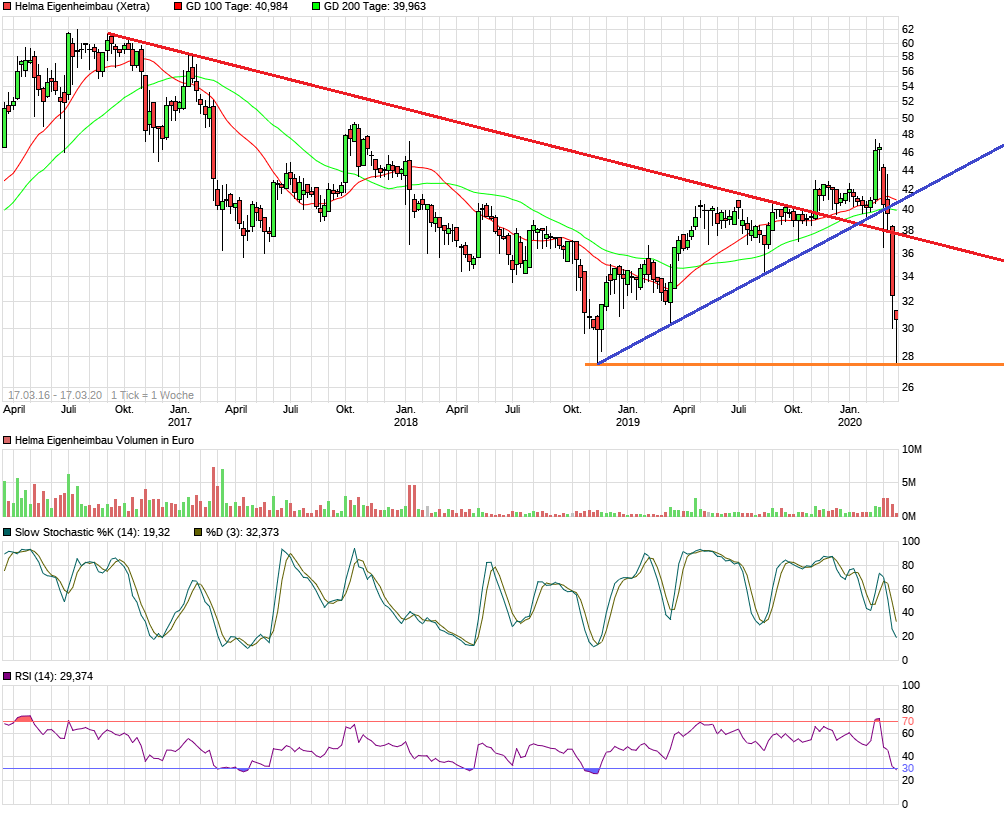Click the Helma Eigenheimbau (Xetra) title
1004x814 pixels.
pos(82,6)
